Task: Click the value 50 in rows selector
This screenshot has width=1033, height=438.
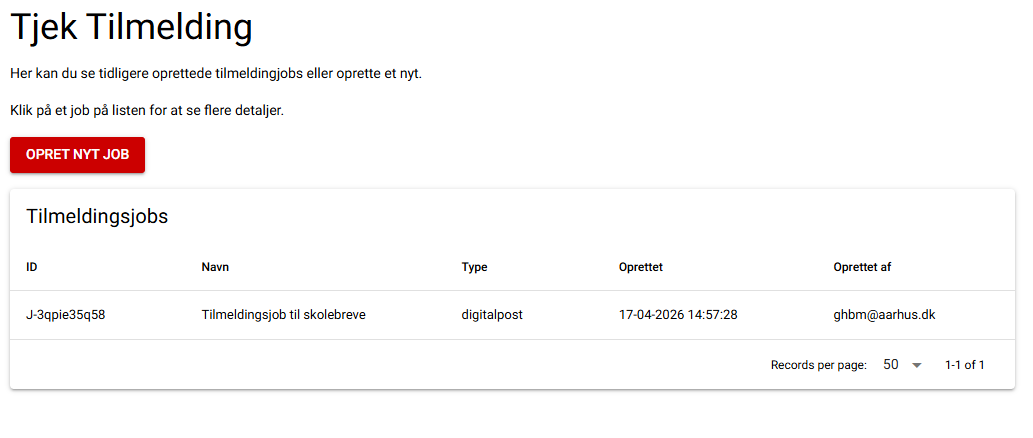Action: coord(890,365)
